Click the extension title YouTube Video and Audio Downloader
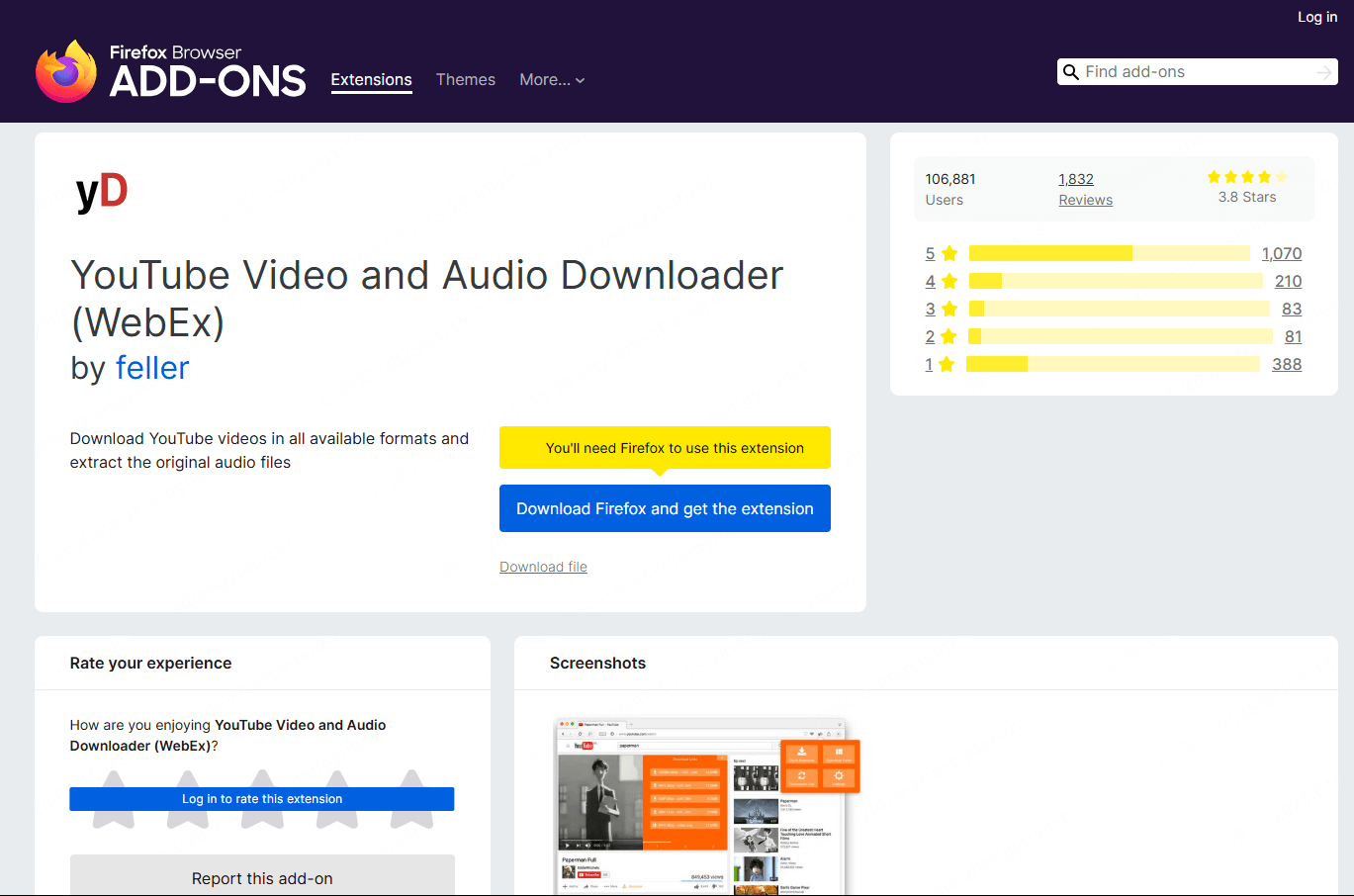 click(426, 298)
